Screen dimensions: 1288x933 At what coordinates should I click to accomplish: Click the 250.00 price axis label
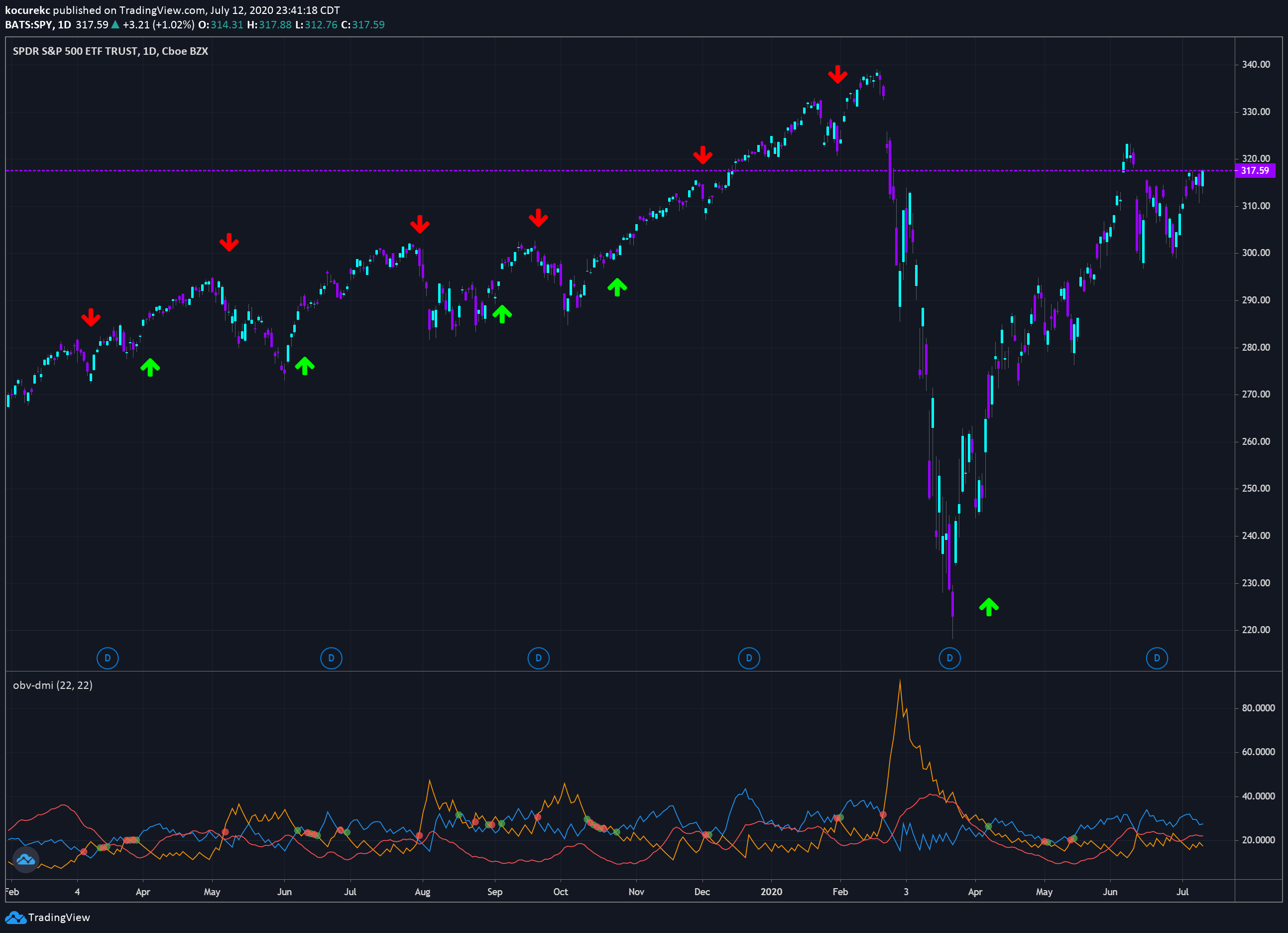[1256, 488]
